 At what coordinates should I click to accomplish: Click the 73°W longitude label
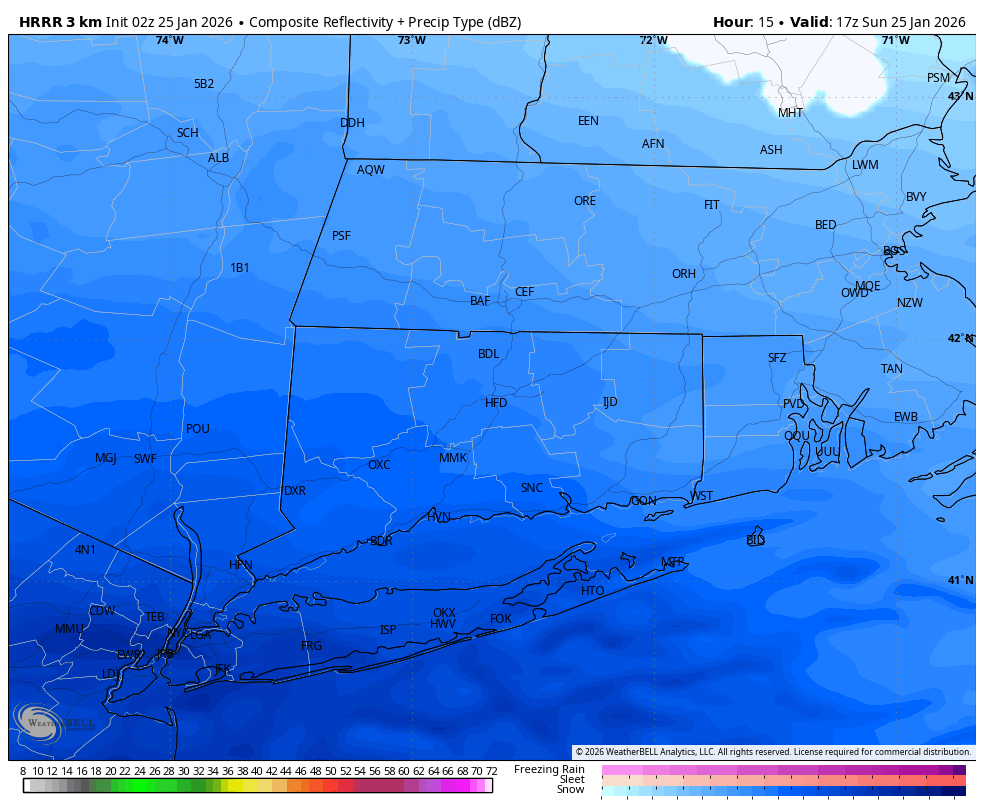tap(411, 41)
